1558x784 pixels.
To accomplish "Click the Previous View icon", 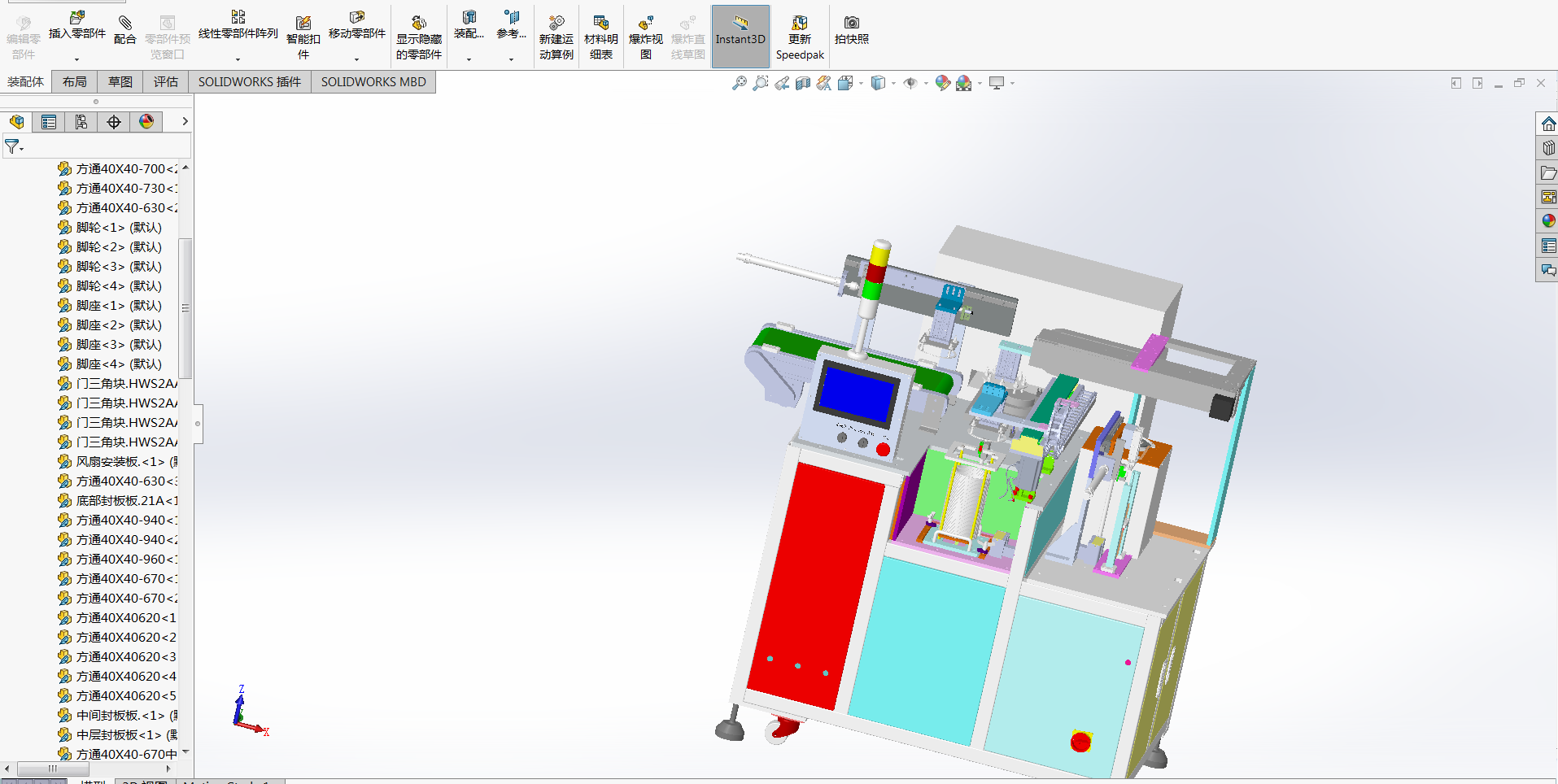I will click(782, 83).
